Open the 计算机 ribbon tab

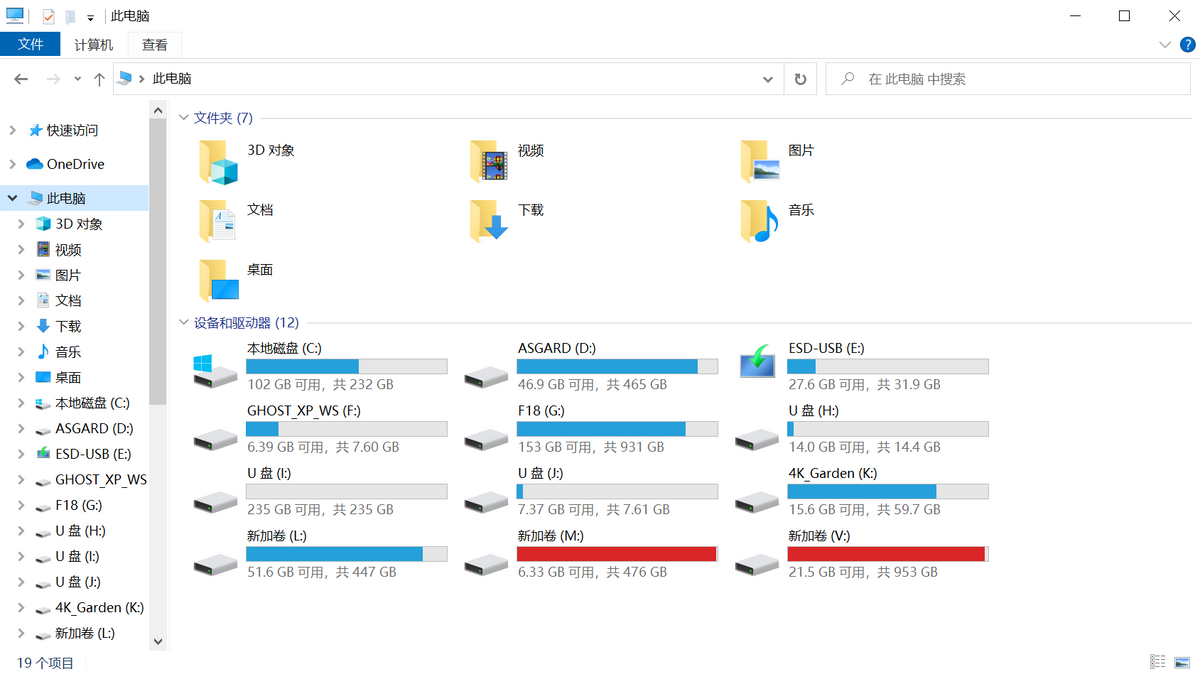[94, 45]
